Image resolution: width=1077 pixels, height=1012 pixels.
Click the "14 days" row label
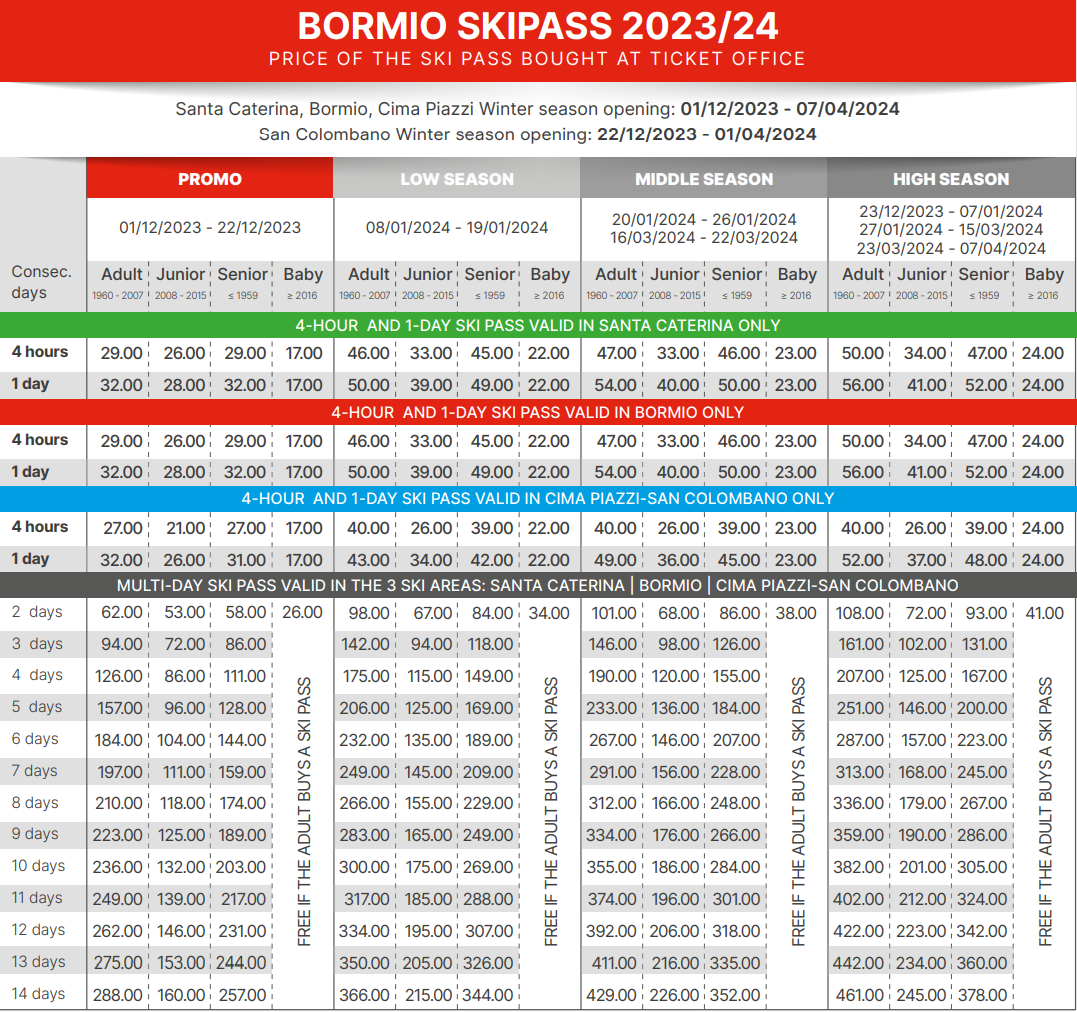click(x=38, y=993)
